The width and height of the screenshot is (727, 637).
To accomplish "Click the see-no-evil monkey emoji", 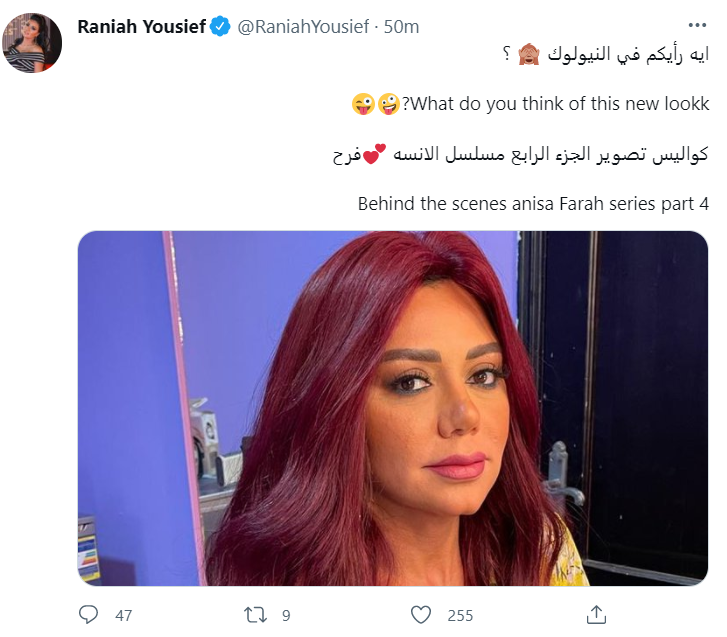I will point(529,54).
